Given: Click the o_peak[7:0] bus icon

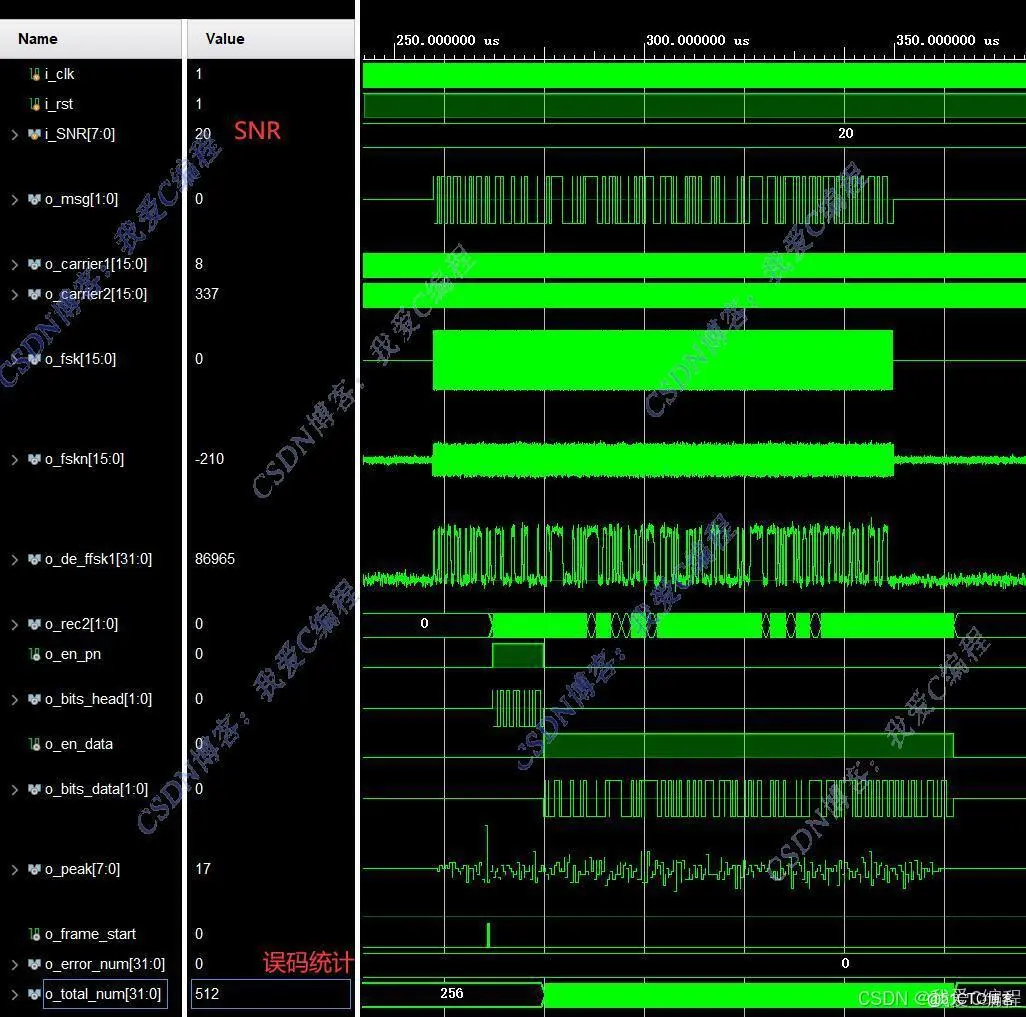Looking at the screenshot, I should [x=35, y=870].
